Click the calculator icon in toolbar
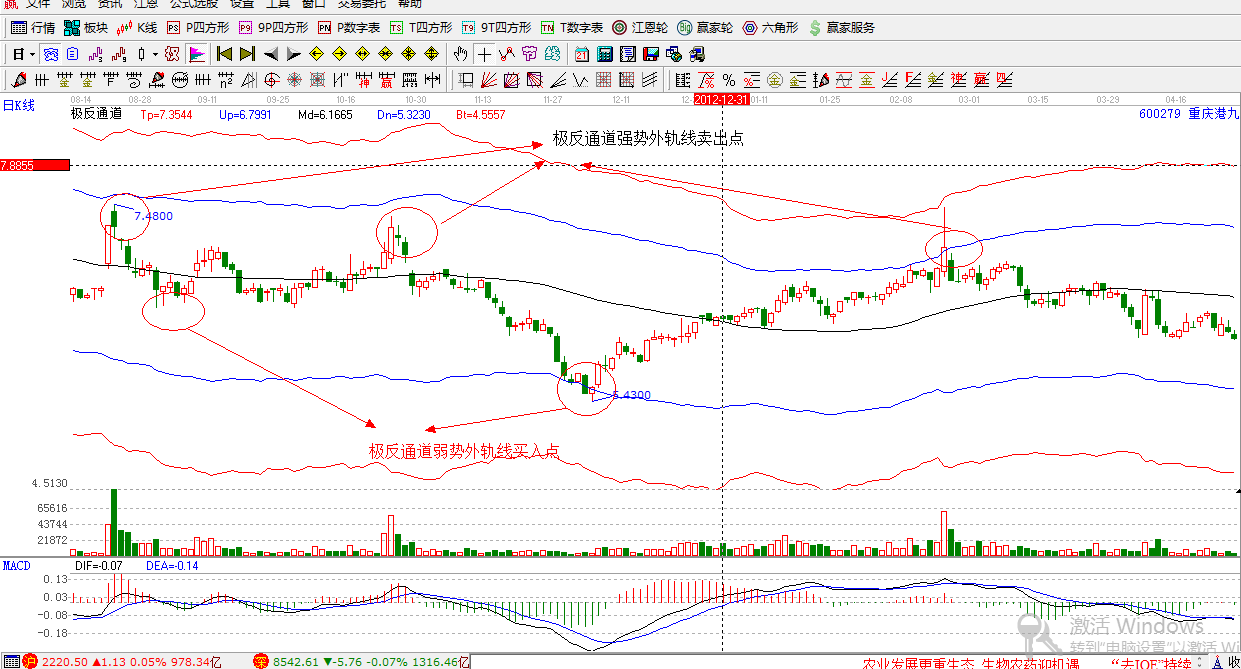Image resolution: width=1241 pixels, height=669 pixels. click(x=605, y=53)
